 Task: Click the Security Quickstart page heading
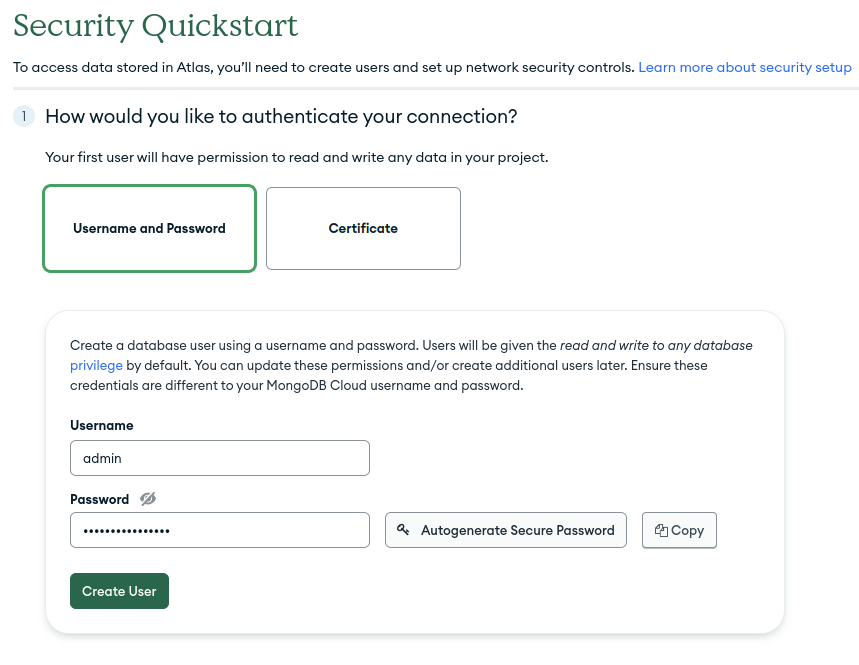tap(153, 26)
